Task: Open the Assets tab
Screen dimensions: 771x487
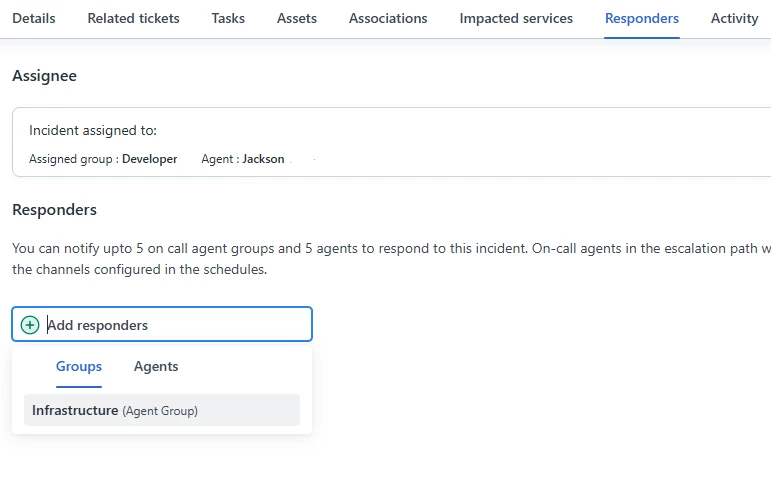Action: tap(297, 18)
